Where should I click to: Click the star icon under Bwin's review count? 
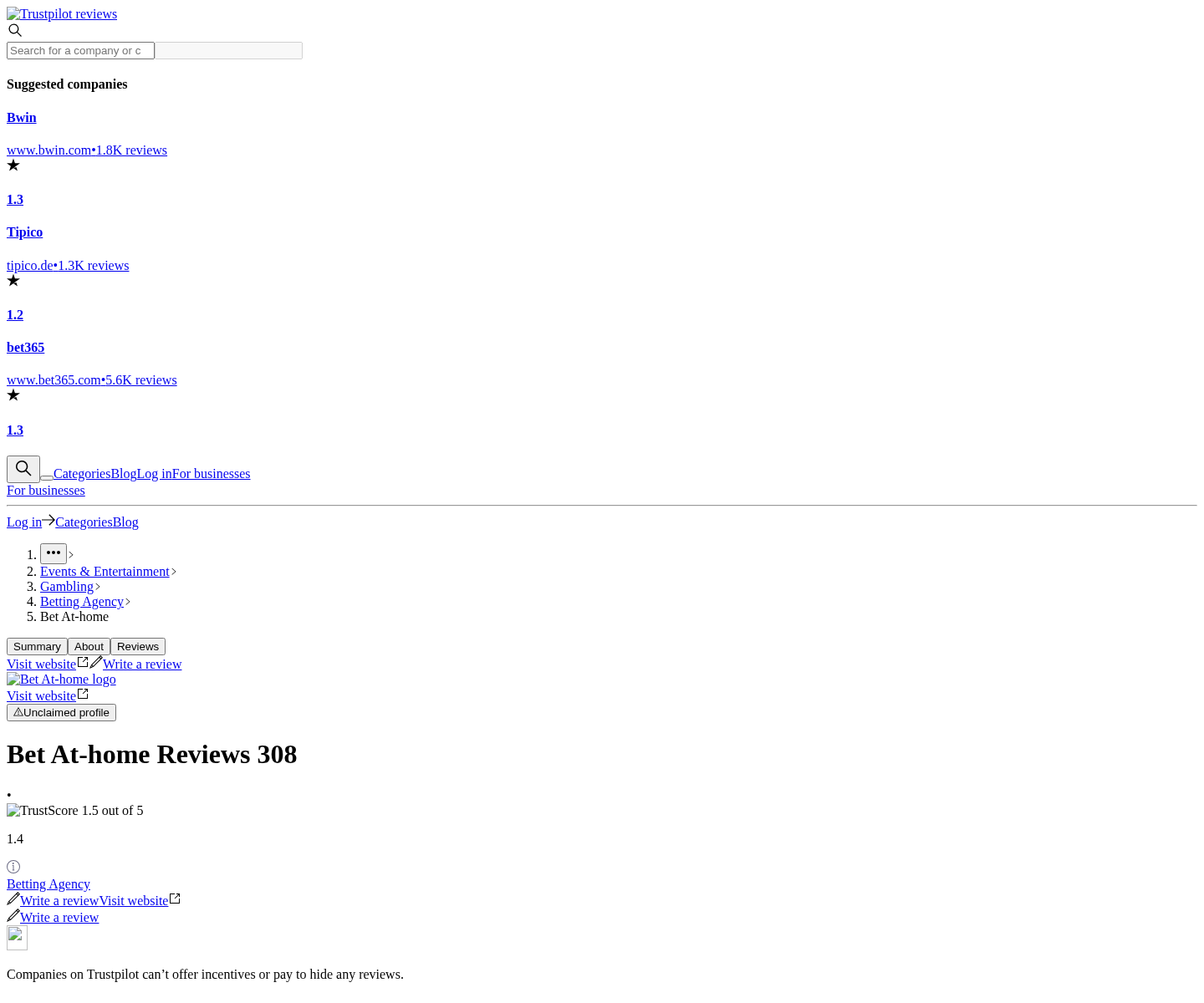[x=13, y=165]
